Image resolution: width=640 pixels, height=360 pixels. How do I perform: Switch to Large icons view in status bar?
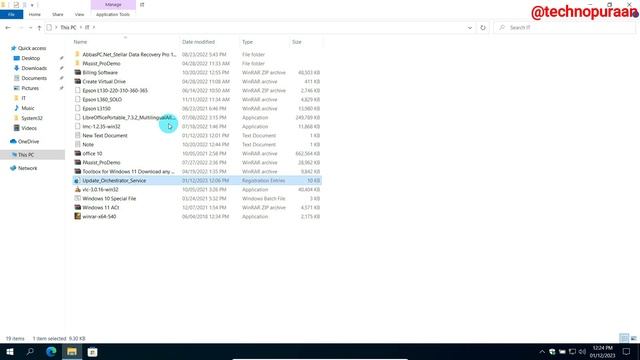(x=633, y=338)
